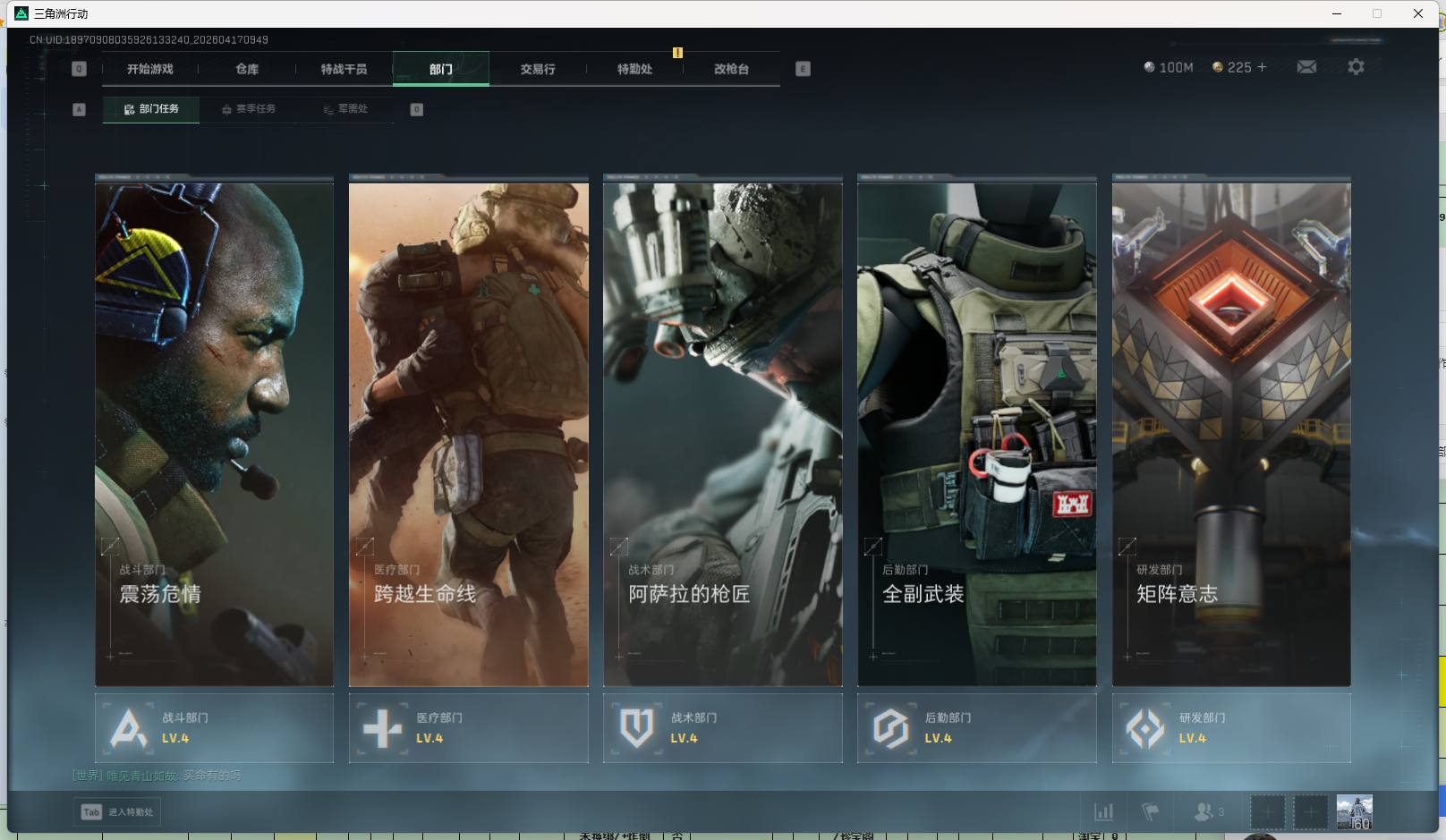Click the 100M balance value

pyautogui.click(x=1177, y=67)
